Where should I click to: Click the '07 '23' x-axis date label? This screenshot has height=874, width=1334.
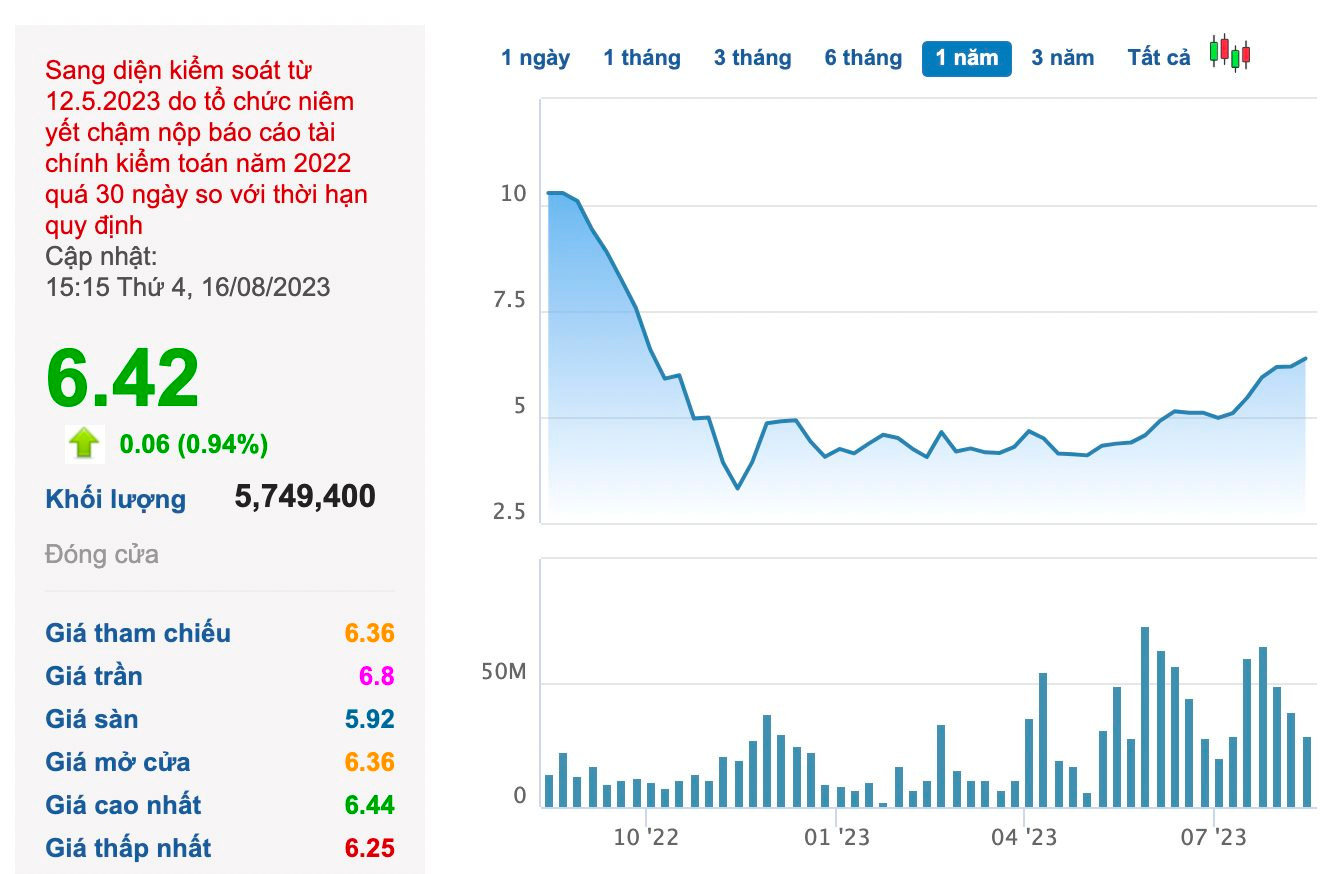(x=1213, y=837)
